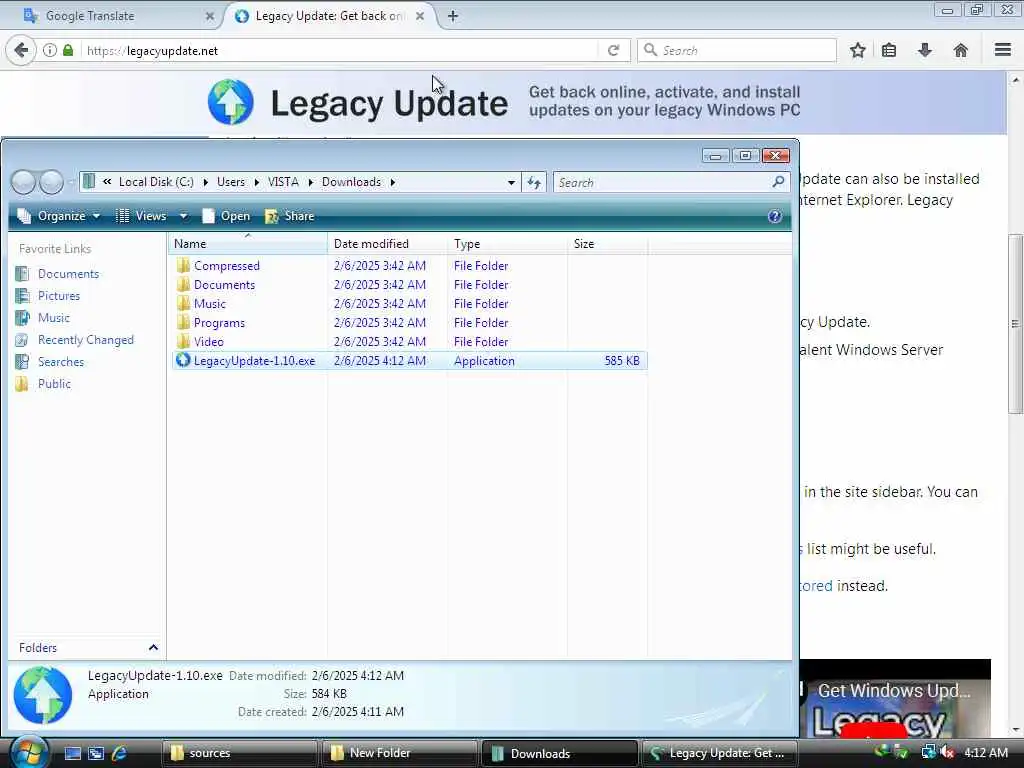This screenshot has height=768, width=1024.
Task: Click VISTA breadcrumb segment
Action: 283,182
